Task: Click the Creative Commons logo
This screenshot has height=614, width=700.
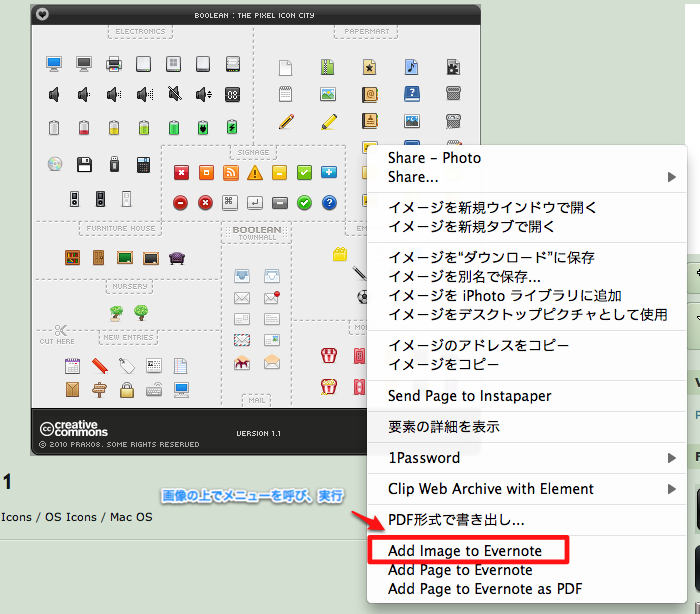Action: coord(74,429)
